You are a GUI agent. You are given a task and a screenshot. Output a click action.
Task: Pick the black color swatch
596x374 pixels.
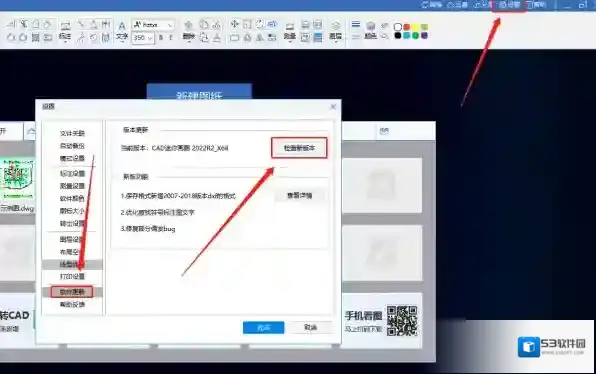[x=398, y=35]
